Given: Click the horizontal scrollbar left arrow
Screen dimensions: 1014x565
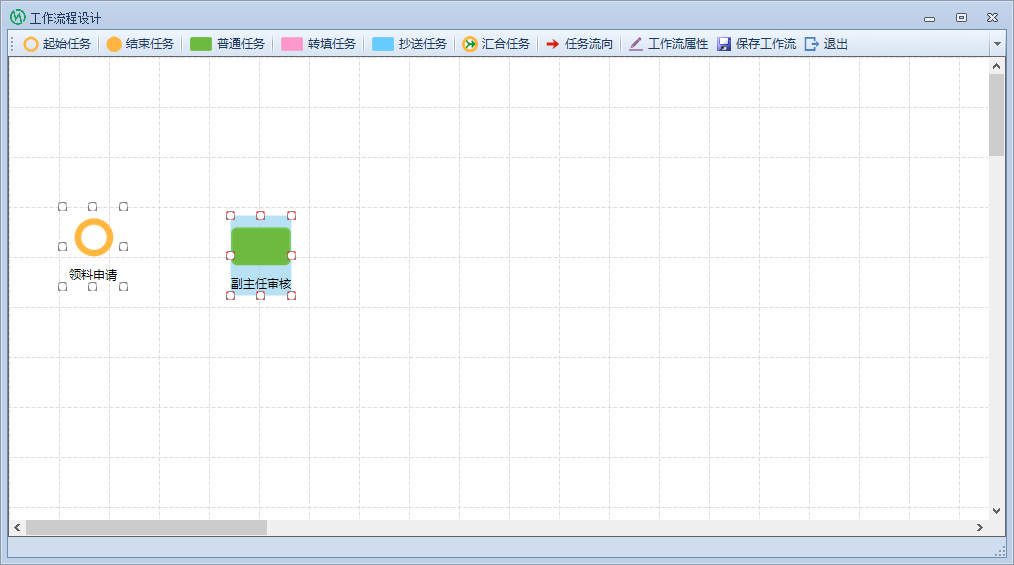Looking at the screenshot, I should [17, 527].
